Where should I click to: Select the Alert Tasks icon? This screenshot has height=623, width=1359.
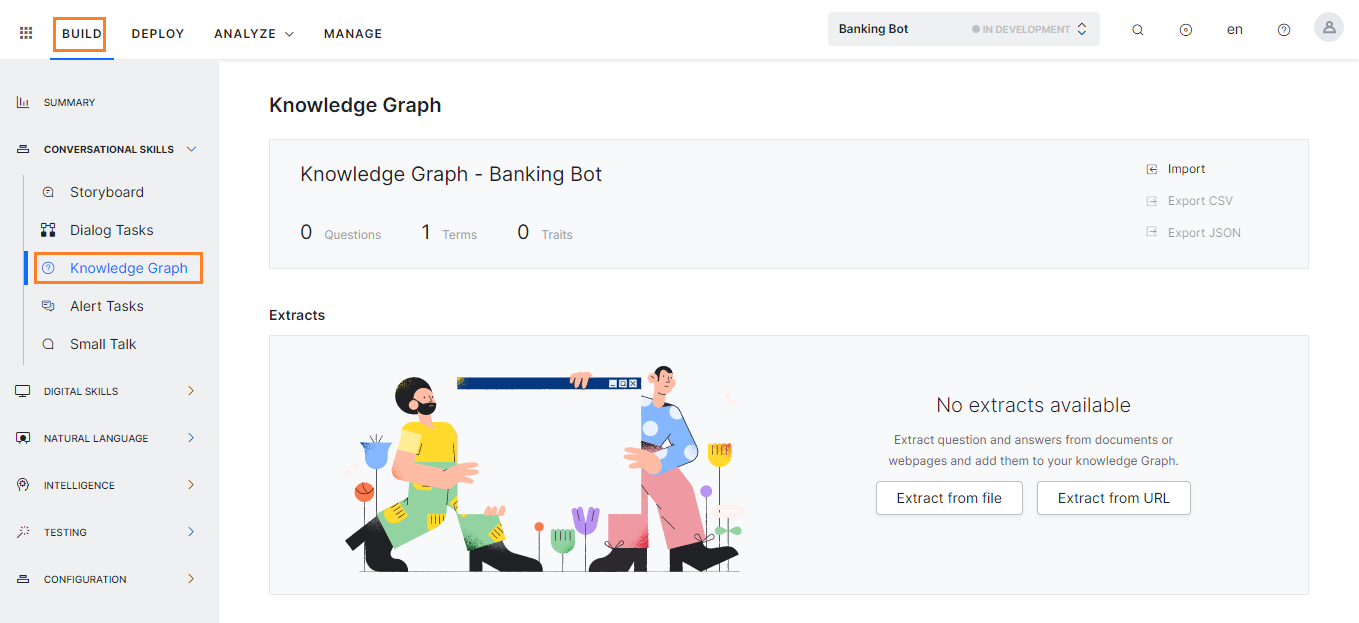pyautogui.click(x=49, y=305)
